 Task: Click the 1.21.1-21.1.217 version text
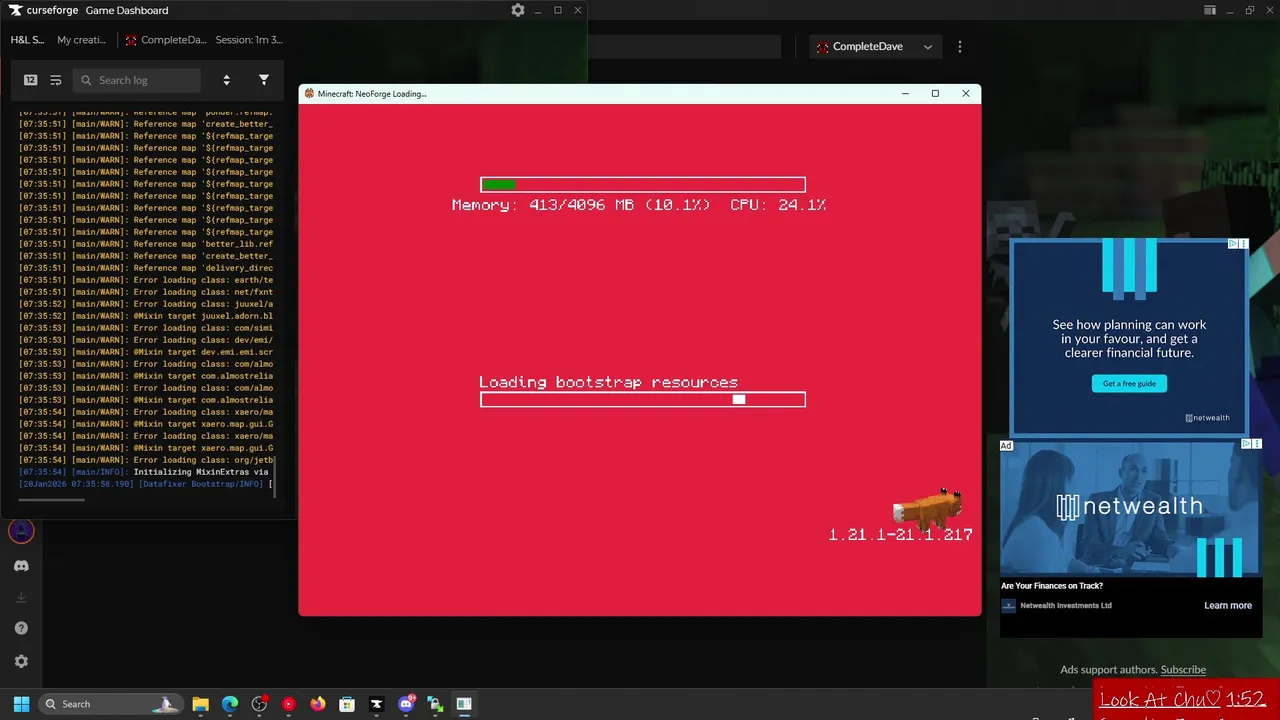900,535
